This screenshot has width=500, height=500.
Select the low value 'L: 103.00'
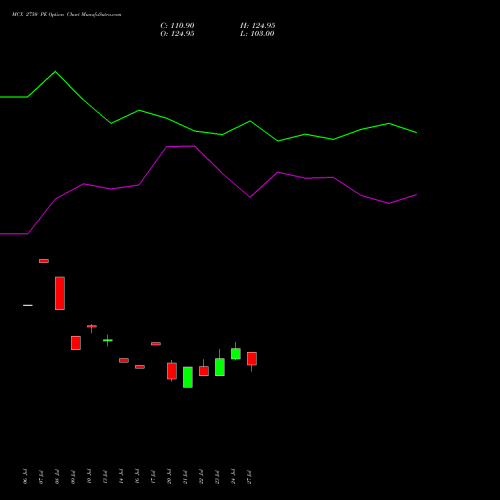[257, 34]
